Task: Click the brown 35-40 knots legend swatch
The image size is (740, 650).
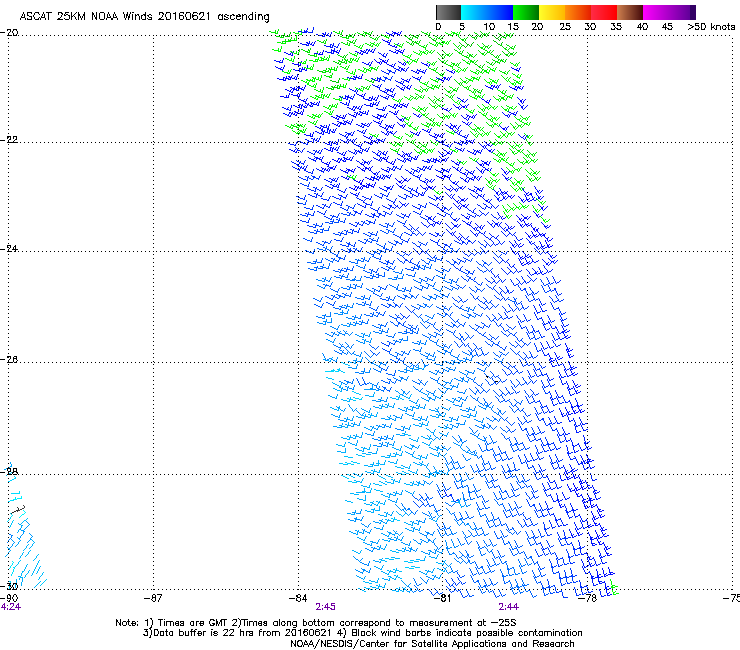Action: [x=630, y=12]
